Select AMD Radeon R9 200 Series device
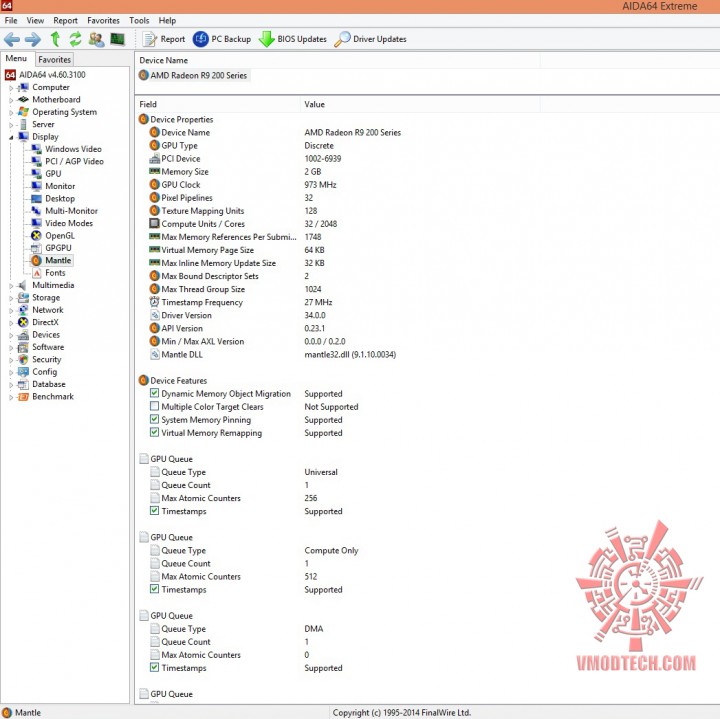Image resolution: width=720 pixels, height=719 pixels. [193, 75]
